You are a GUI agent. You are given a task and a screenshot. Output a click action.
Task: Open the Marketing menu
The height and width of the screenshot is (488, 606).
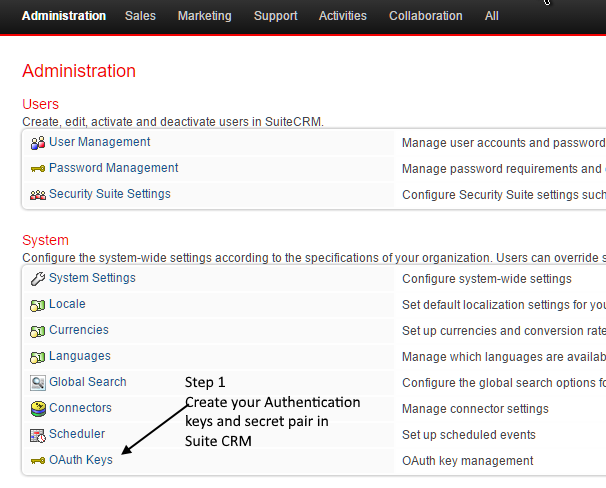tap(204, 16)
